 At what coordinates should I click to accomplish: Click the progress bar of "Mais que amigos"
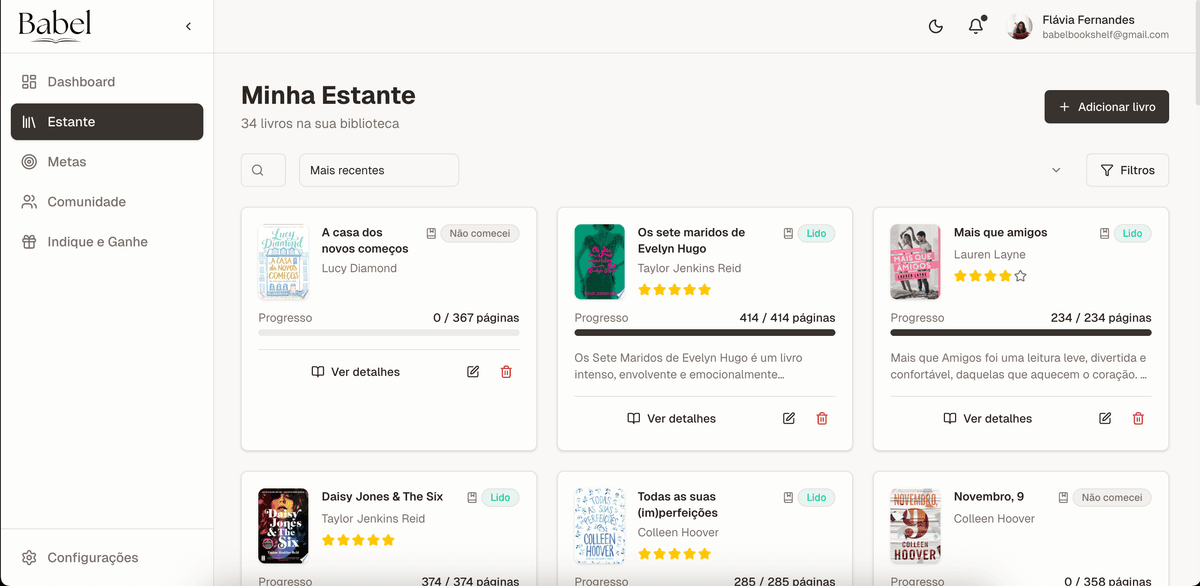coord(1020,333)
